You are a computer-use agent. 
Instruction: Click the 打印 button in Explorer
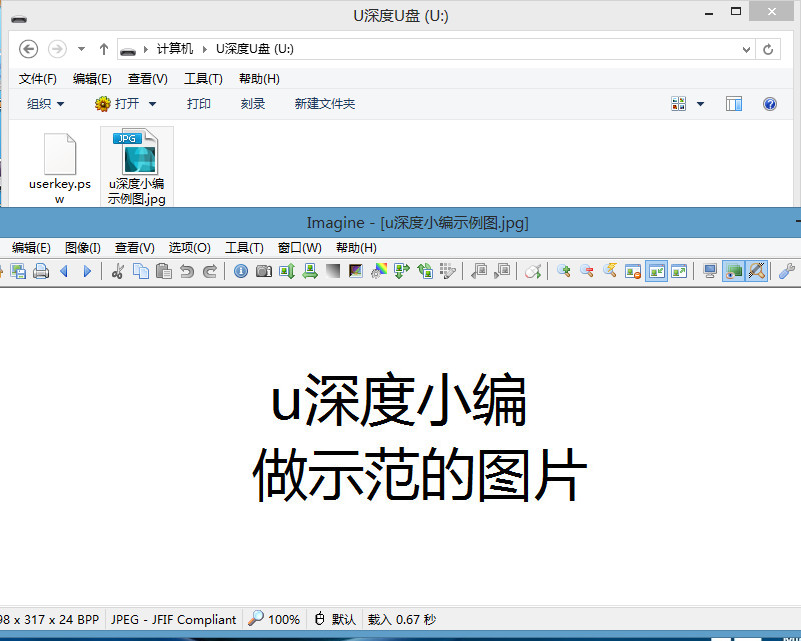199,104
